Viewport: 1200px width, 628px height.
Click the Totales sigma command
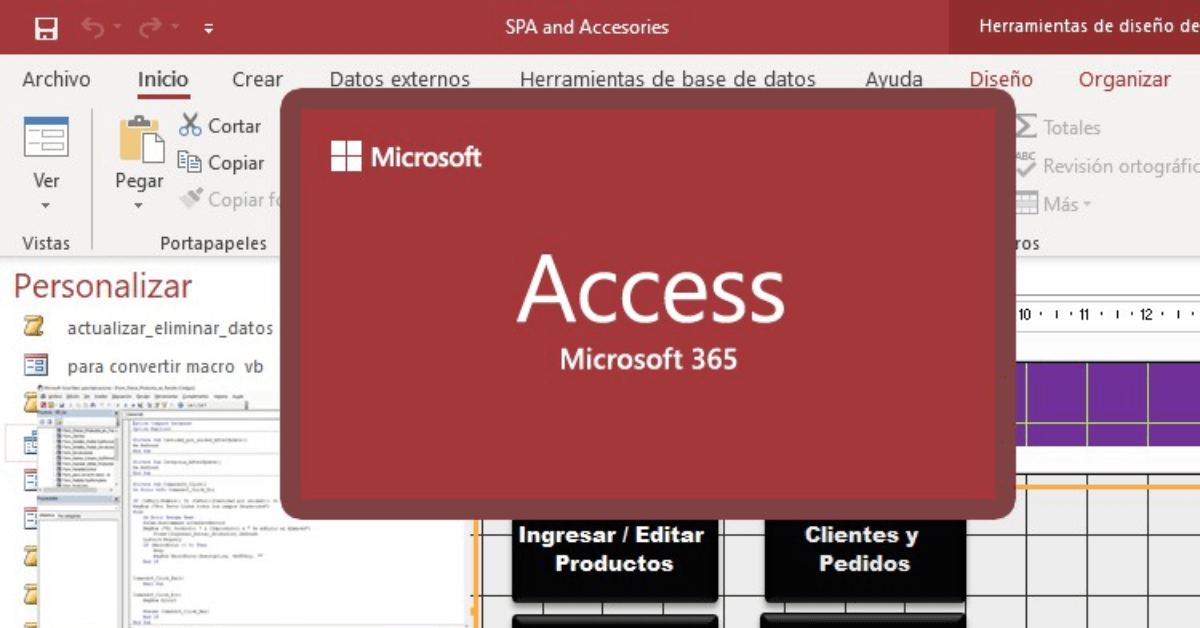pyautogui.click(x=1057, y=127)
